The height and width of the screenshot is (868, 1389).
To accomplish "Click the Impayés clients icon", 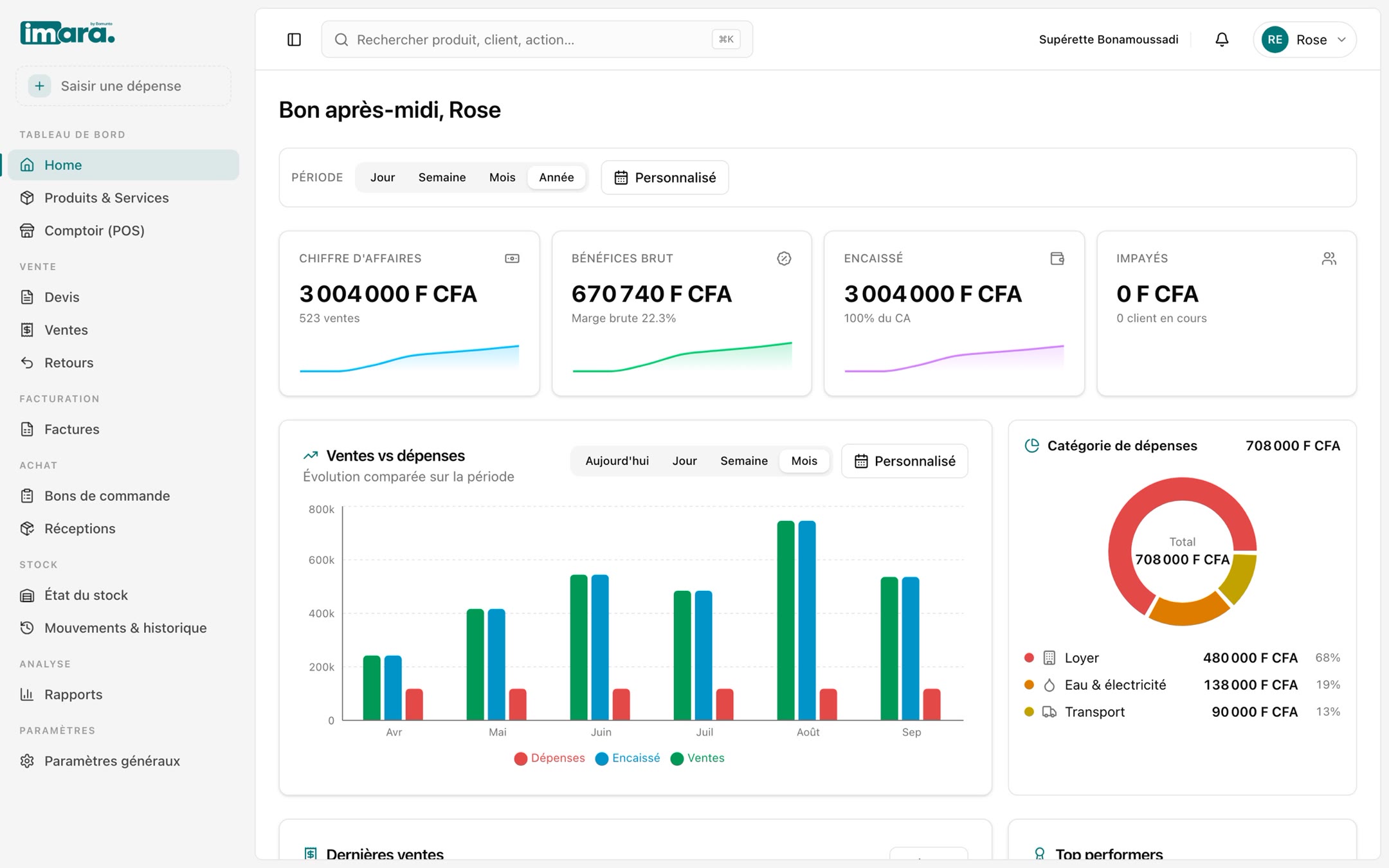I will coord(1329,258).
